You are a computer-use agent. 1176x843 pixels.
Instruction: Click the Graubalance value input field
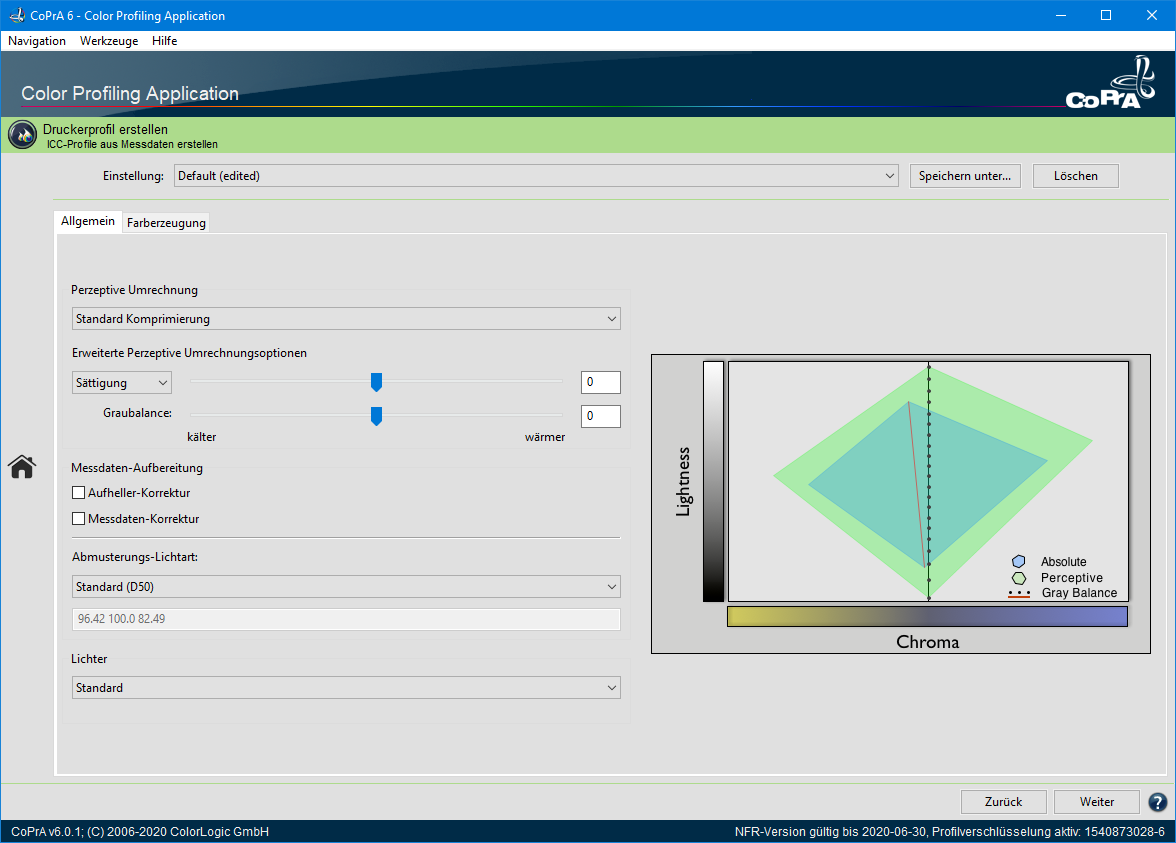(x=600, y=416)
